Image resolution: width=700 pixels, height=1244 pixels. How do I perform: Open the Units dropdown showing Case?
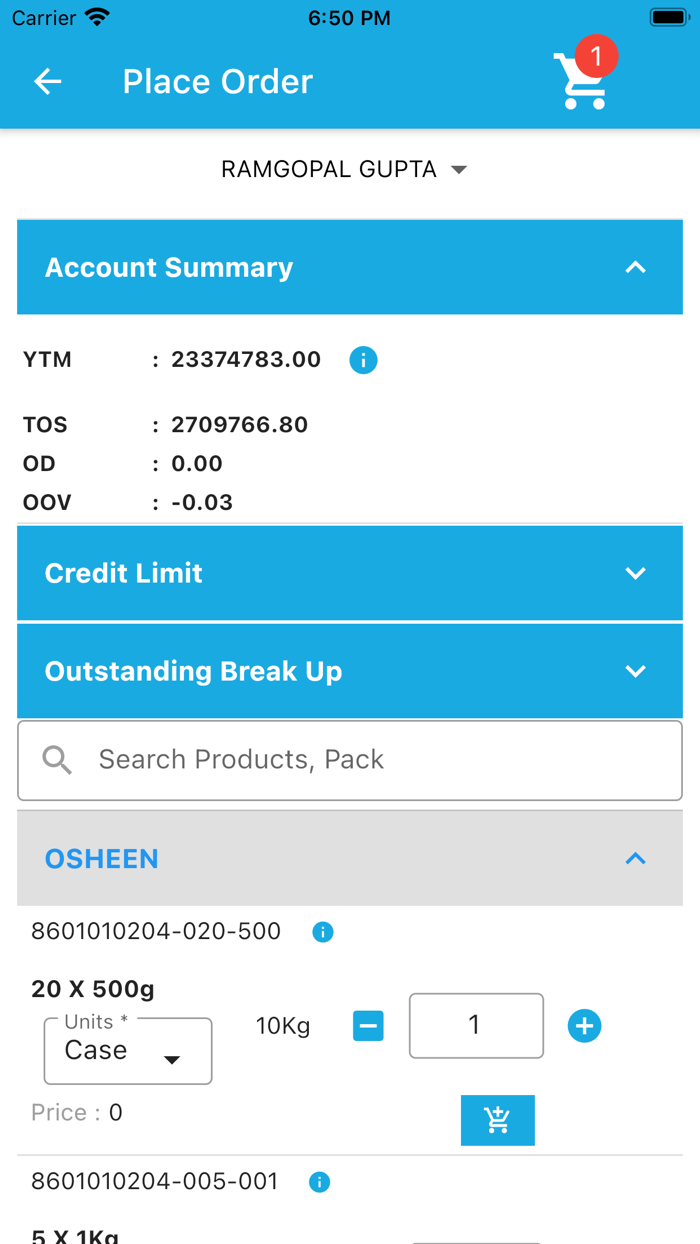127,1051
